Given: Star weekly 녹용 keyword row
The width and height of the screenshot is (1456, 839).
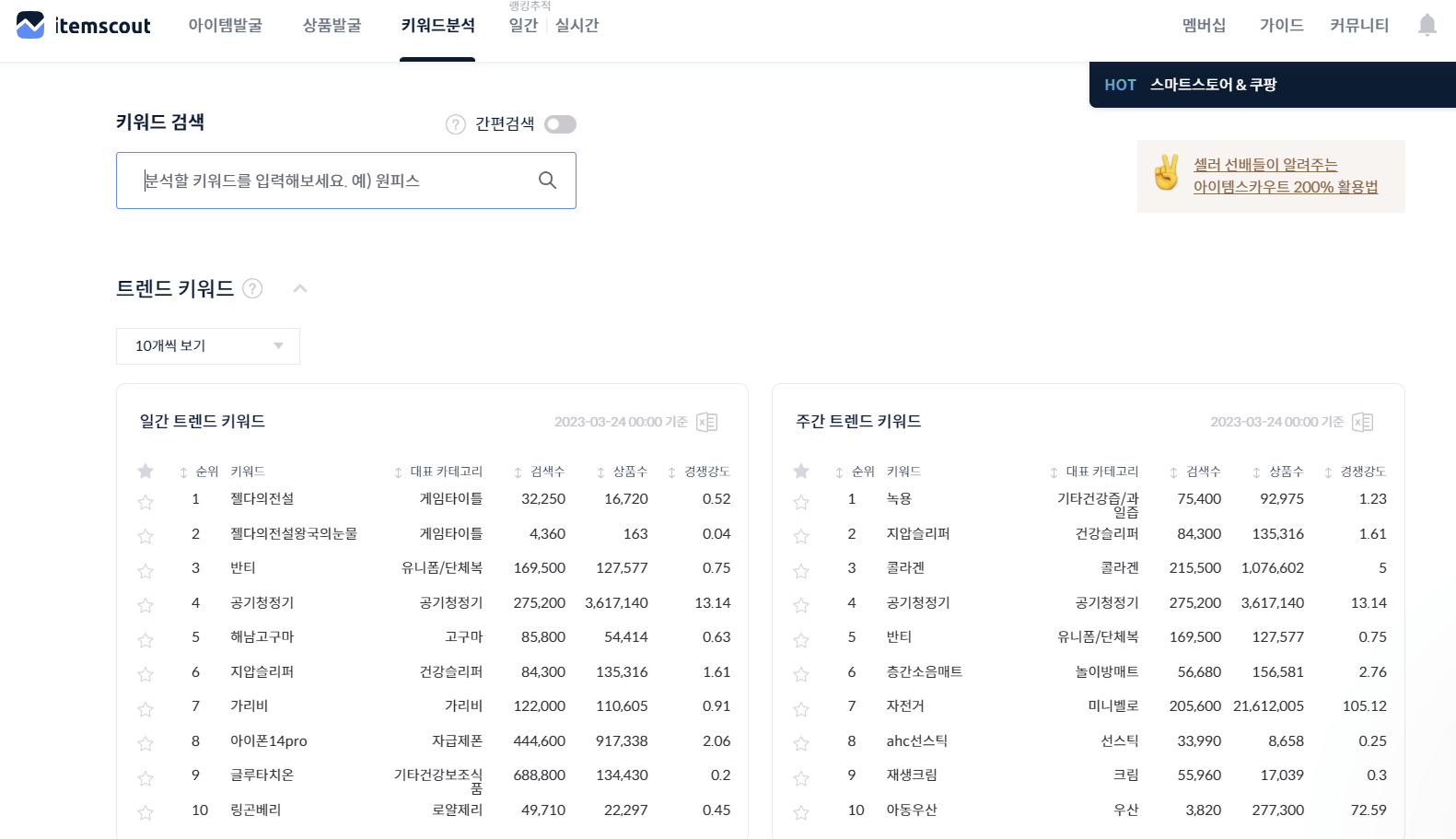Looking at the screenshot, I should [x=801, y=502].
